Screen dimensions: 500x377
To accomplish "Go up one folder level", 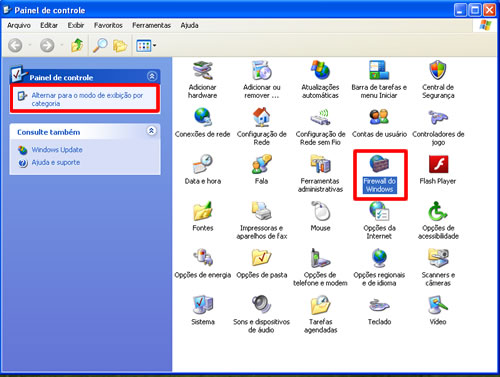I will (77, 45).
